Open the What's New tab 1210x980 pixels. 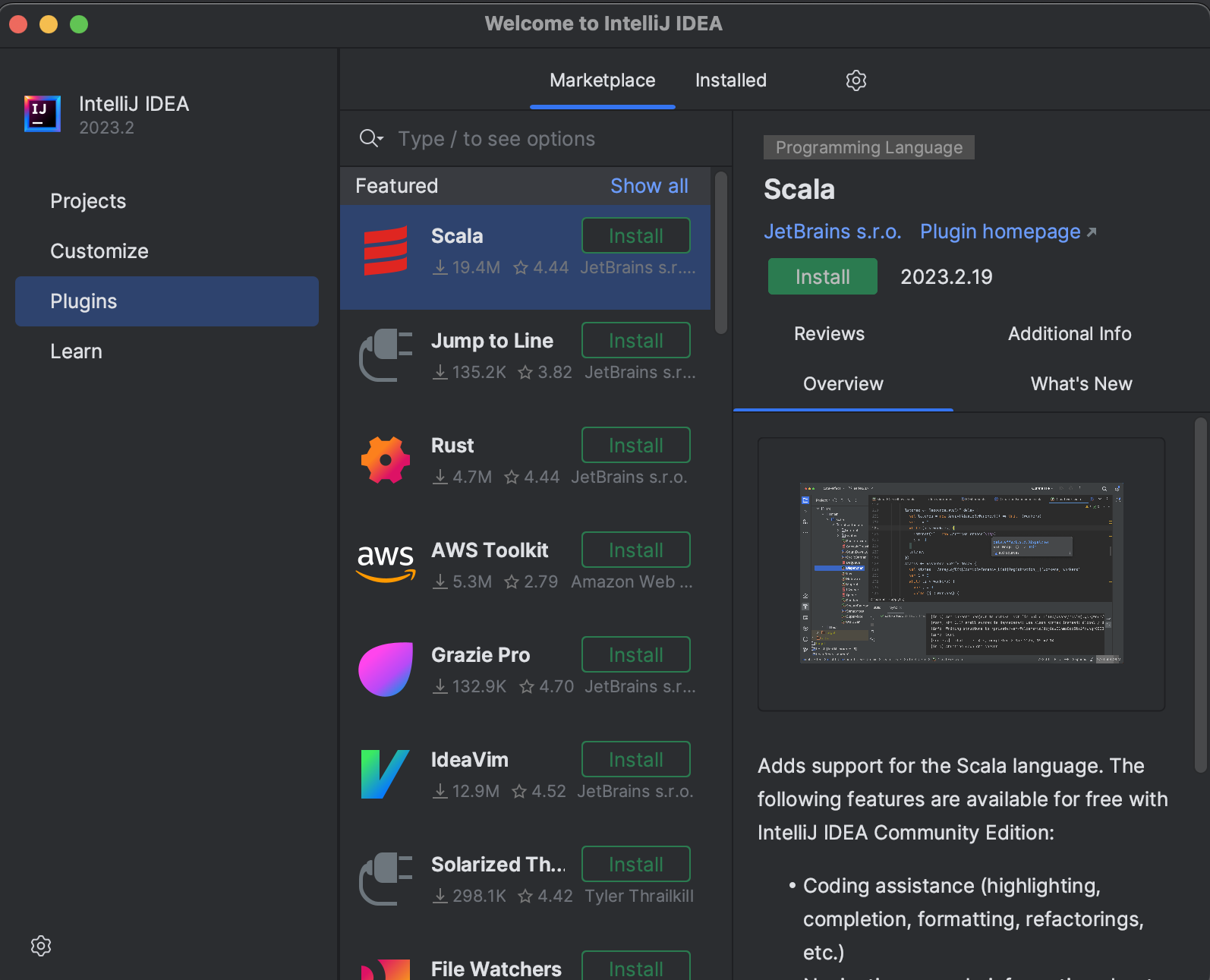1081,384
